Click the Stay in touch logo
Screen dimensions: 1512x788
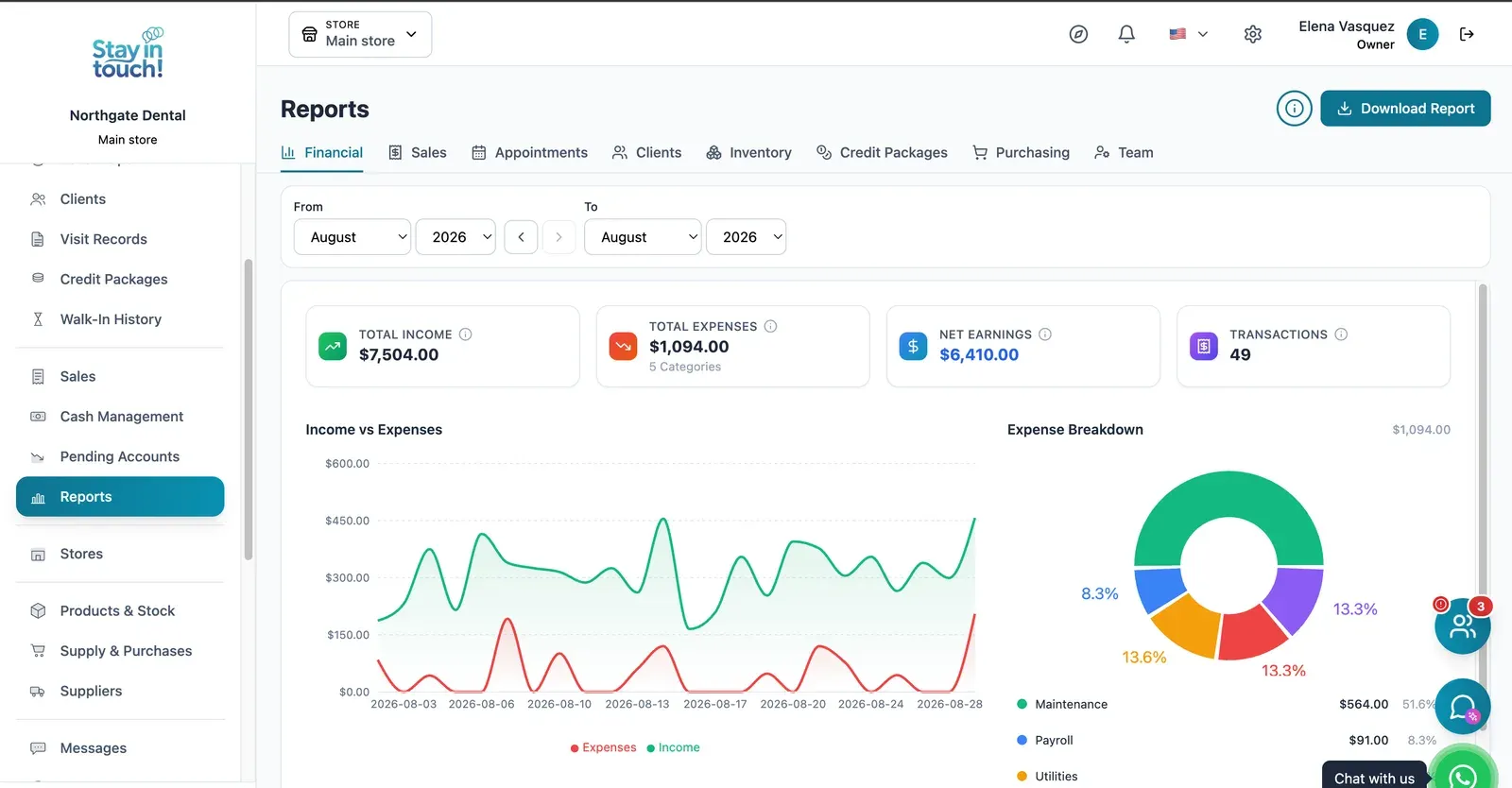pos(128,55)
